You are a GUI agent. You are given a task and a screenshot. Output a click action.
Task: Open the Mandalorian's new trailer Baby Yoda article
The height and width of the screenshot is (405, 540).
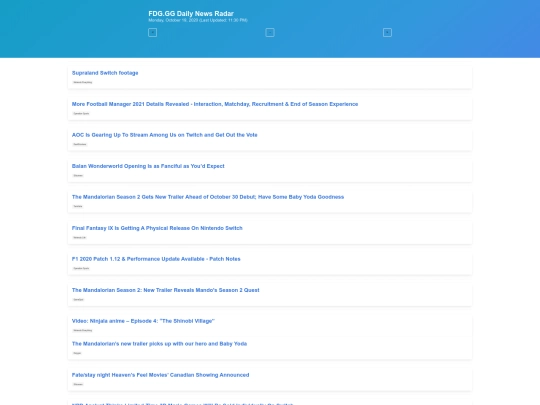click(159, 344)
